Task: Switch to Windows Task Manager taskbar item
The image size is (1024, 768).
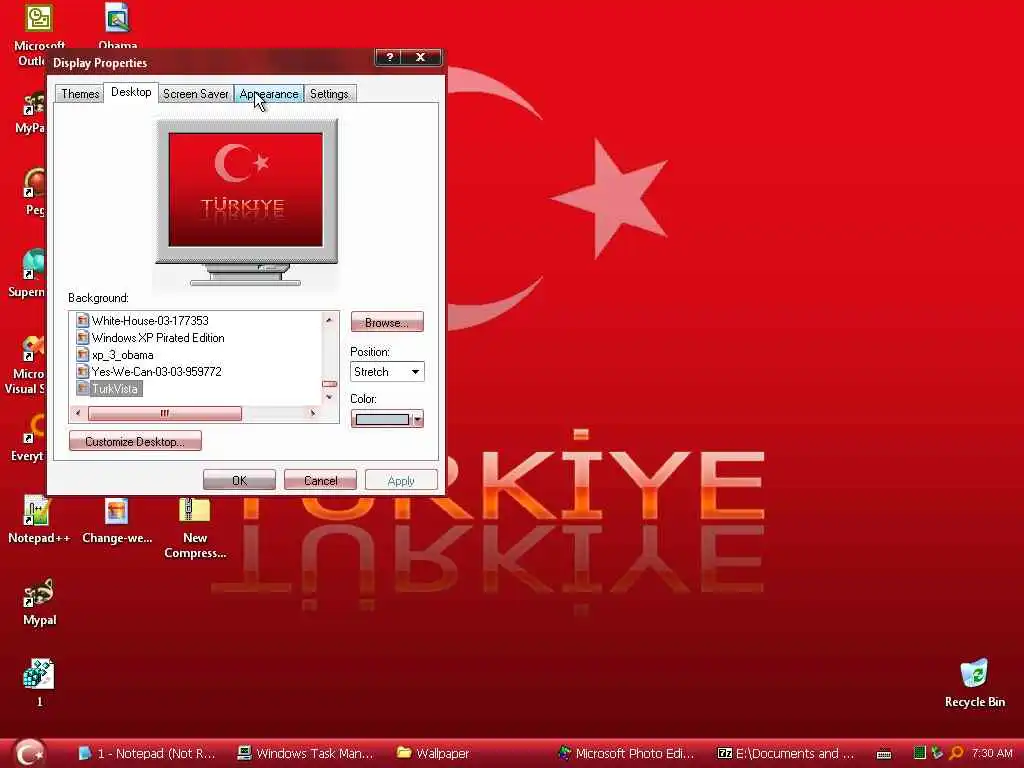Action: pyautogui.click(x=305, y=753)
